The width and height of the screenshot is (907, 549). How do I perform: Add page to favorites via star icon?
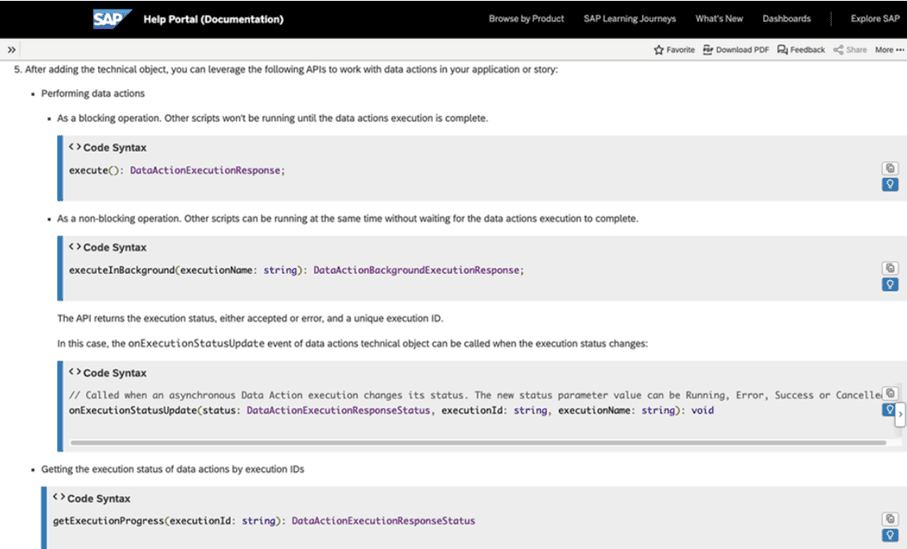point(659,49)
